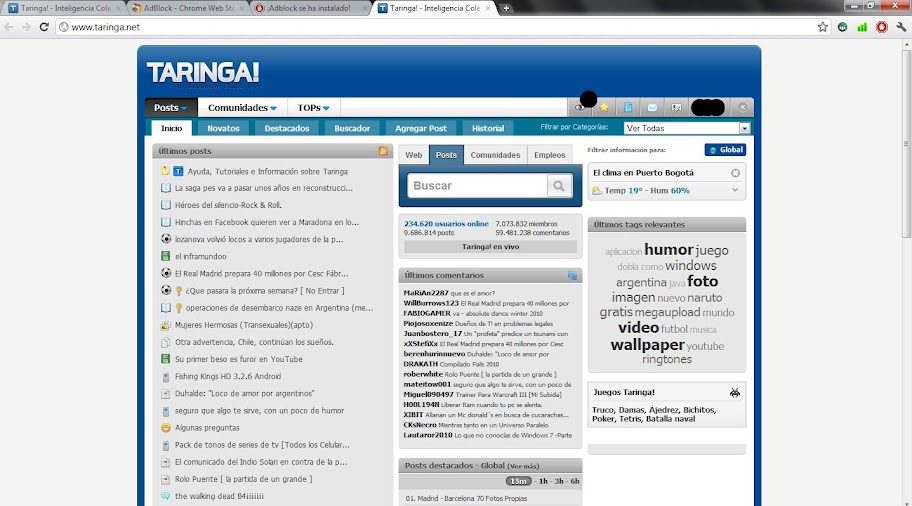Viewport: 912px width, 506px height.
Task: Click the green bars extension icon
Action: [x=862, y=27]
